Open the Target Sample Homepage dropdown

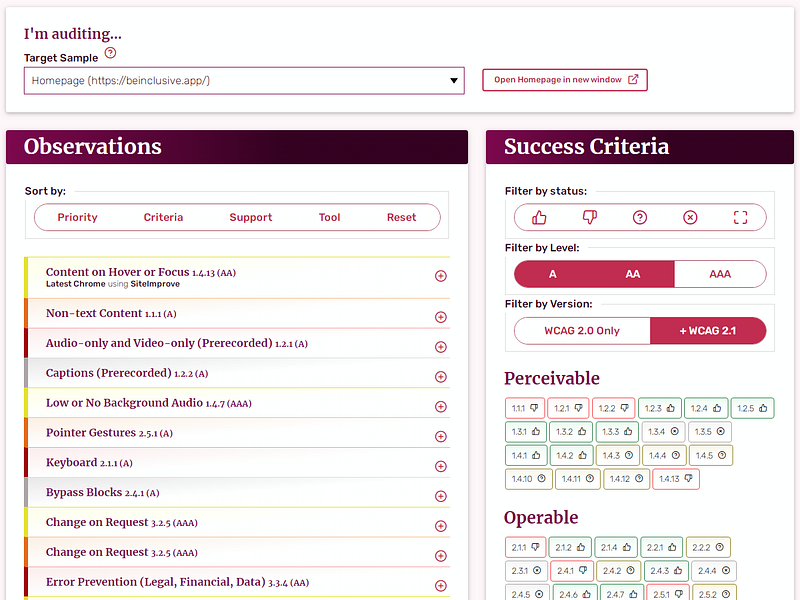click(244, 81)
